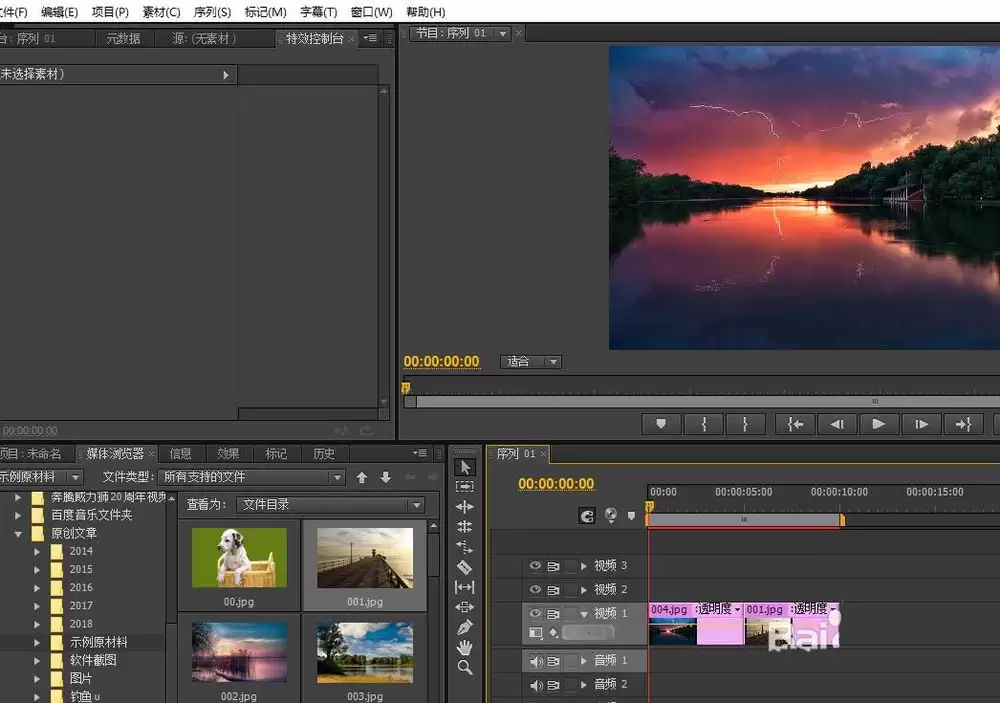The height and width of the screenshot is (703, 1000).
Task: Select the Pen tool in the tools panel
Action: pos(464,627)
